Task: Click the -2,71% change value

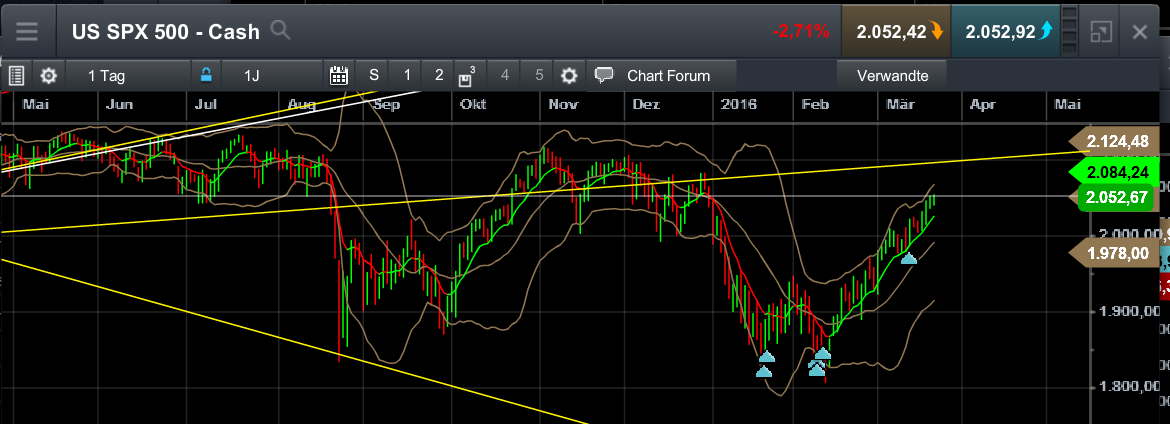Action: [x=801, y=31]
